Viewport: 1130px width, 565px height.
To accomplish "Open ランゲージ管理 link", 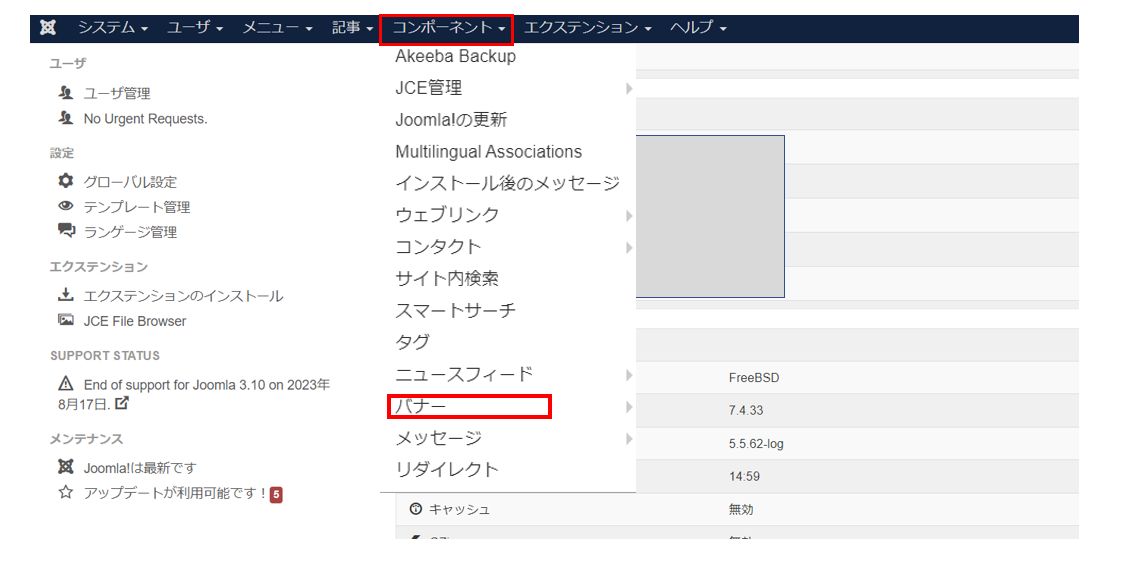I will tap(130, 232).
